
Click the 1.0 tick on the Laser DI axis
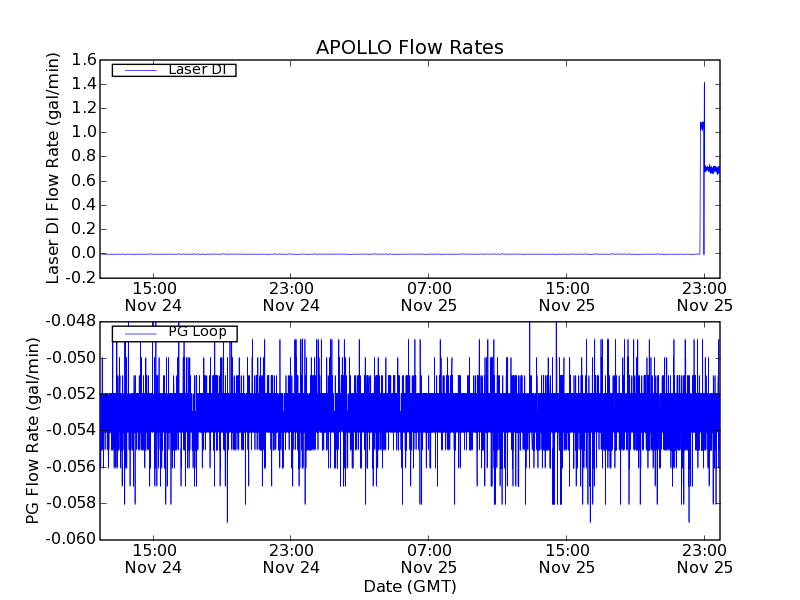click(83, 132)
